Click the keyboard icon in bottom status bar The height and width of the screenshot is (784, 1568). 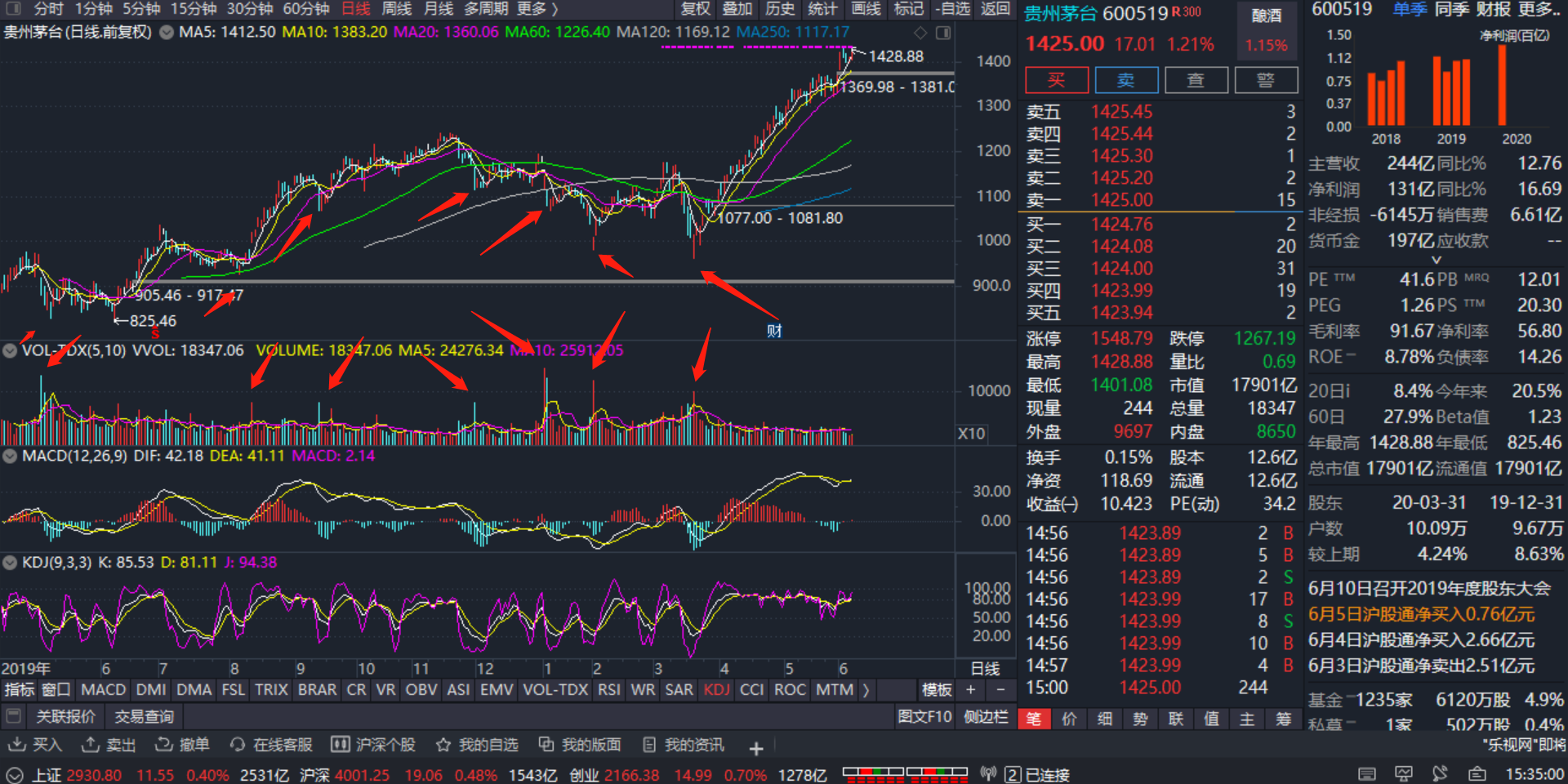tap(1367, 773)
